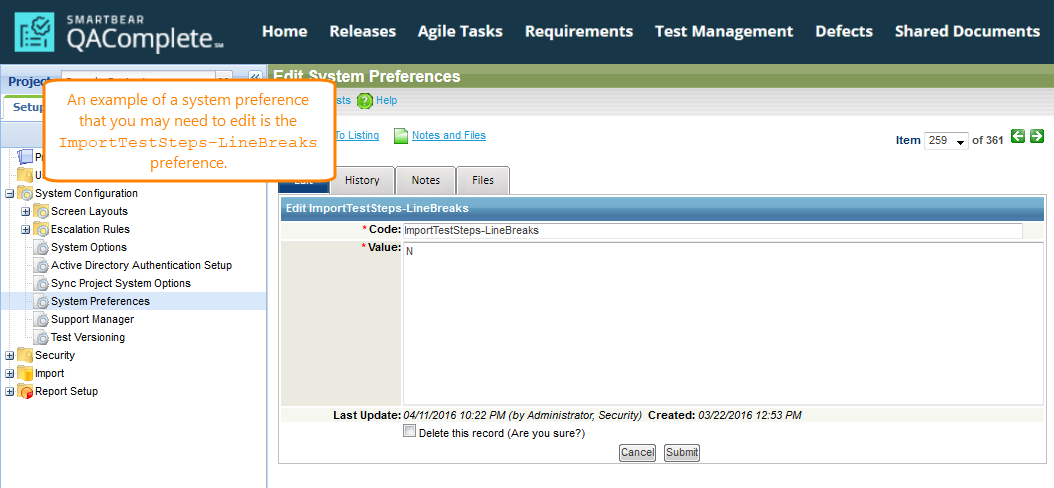The height and width of the screenshot is (488, 1054).
Task: Click the QAComplete logo icon
Action: point(34,32)
